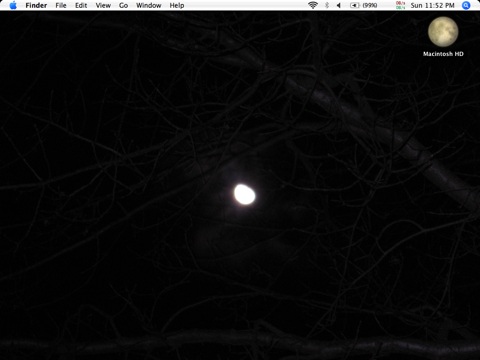Open Spotlight search
The width and height of the screenshot is (480, 360).
coord(466,5)
